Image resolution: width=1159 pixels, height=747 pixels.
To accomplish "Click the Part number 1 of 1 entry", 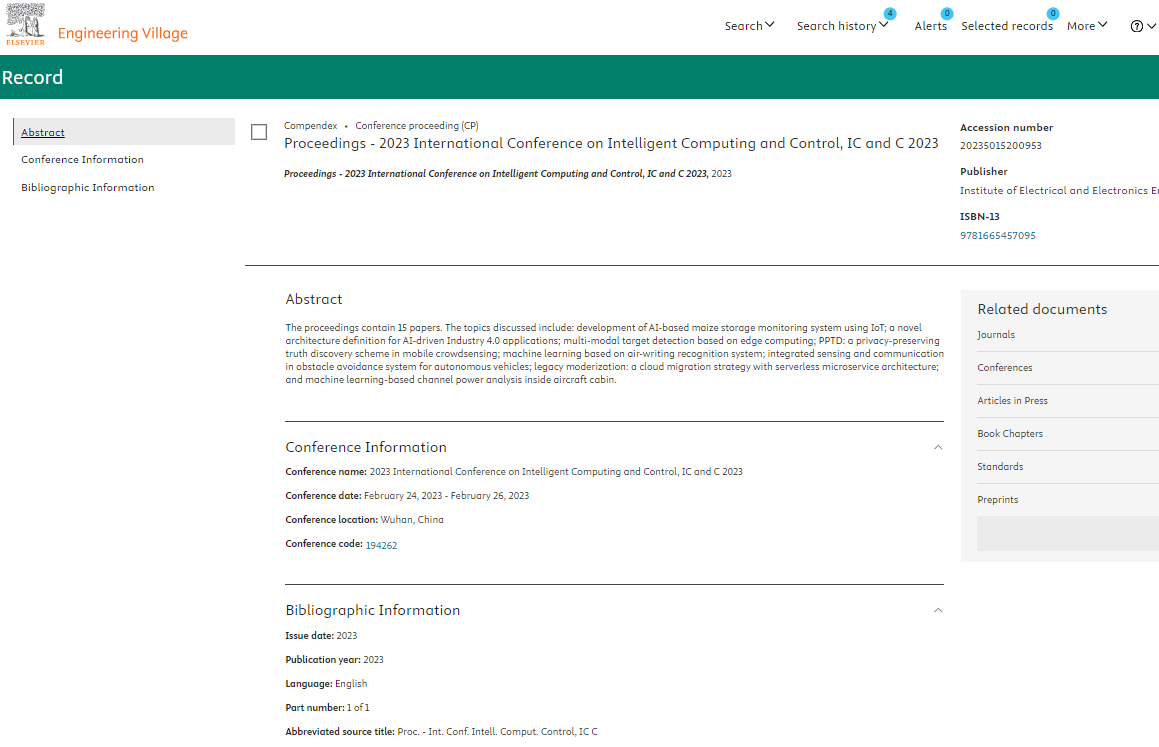I will point(327,707).
